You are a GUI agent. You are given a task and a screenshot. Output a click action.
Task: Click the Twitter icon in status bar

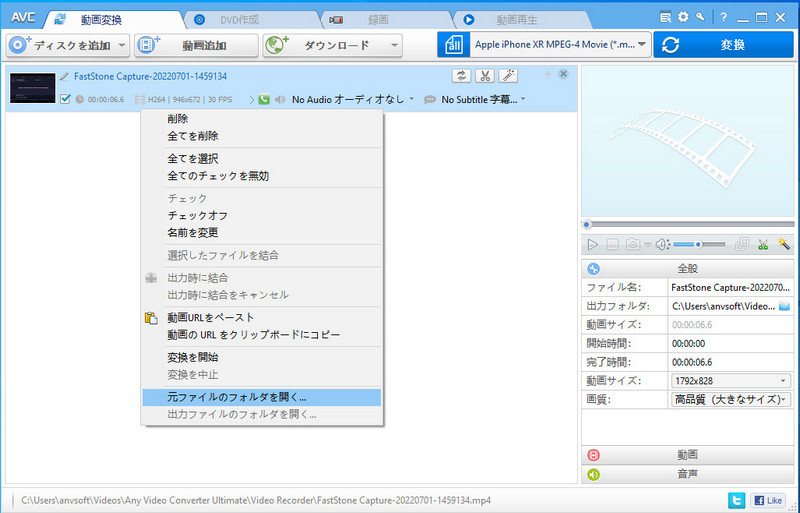pyautogui.click(x=736, y=500)
